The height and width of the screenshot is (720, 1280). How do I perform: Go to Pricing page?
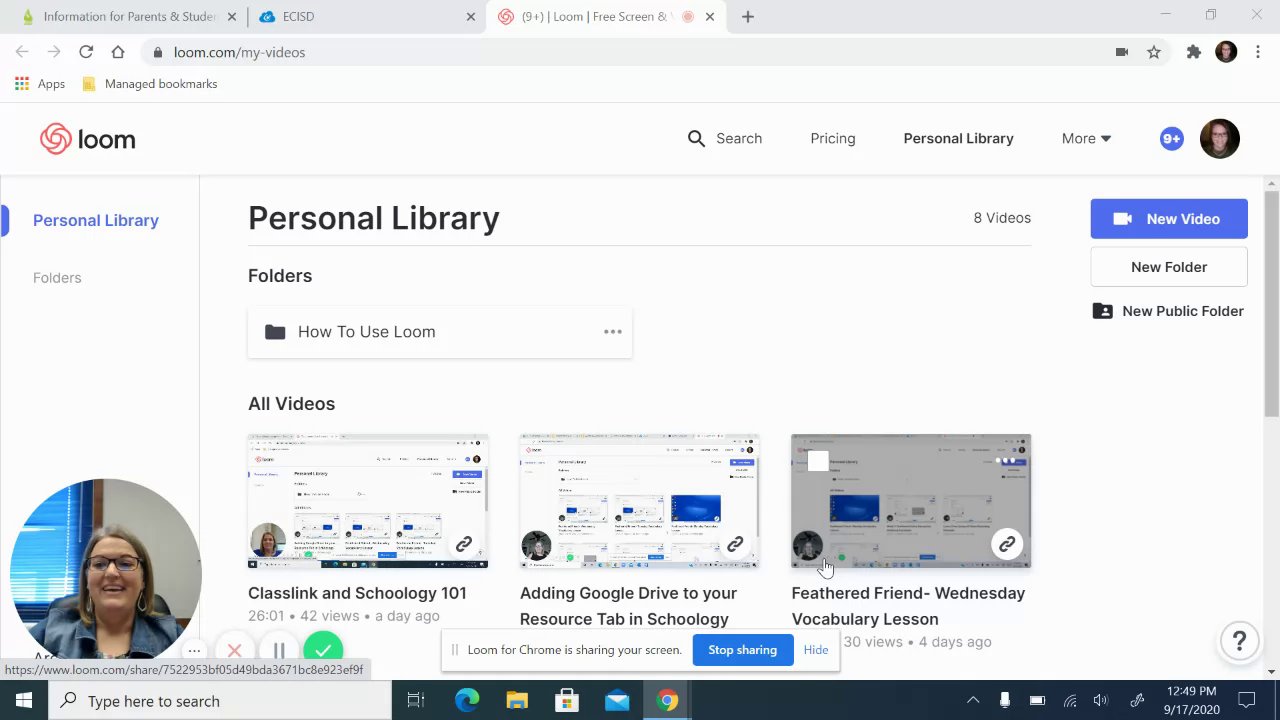click(833, 138)
